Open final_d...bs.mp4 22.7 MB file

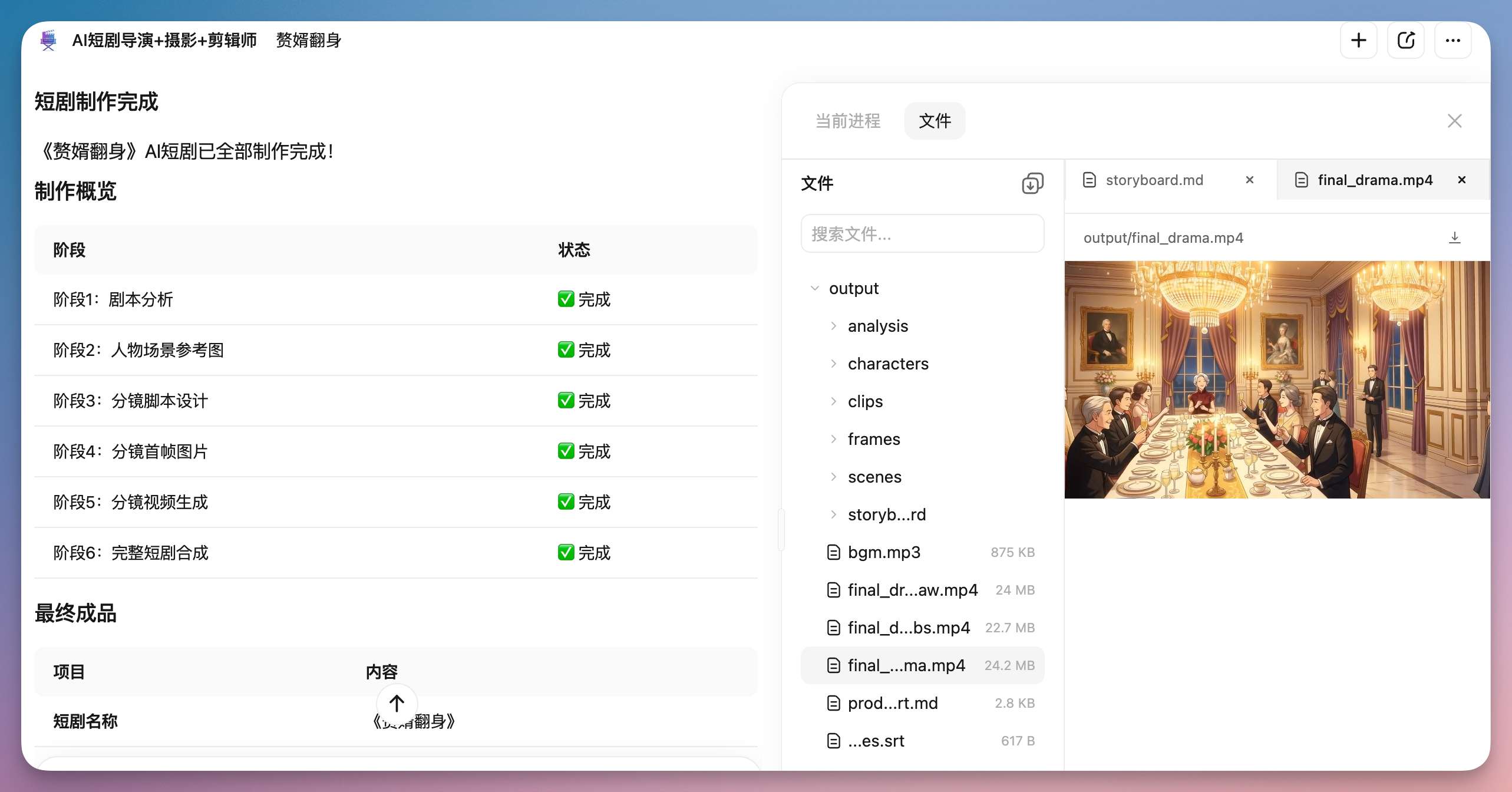(923, 628)
